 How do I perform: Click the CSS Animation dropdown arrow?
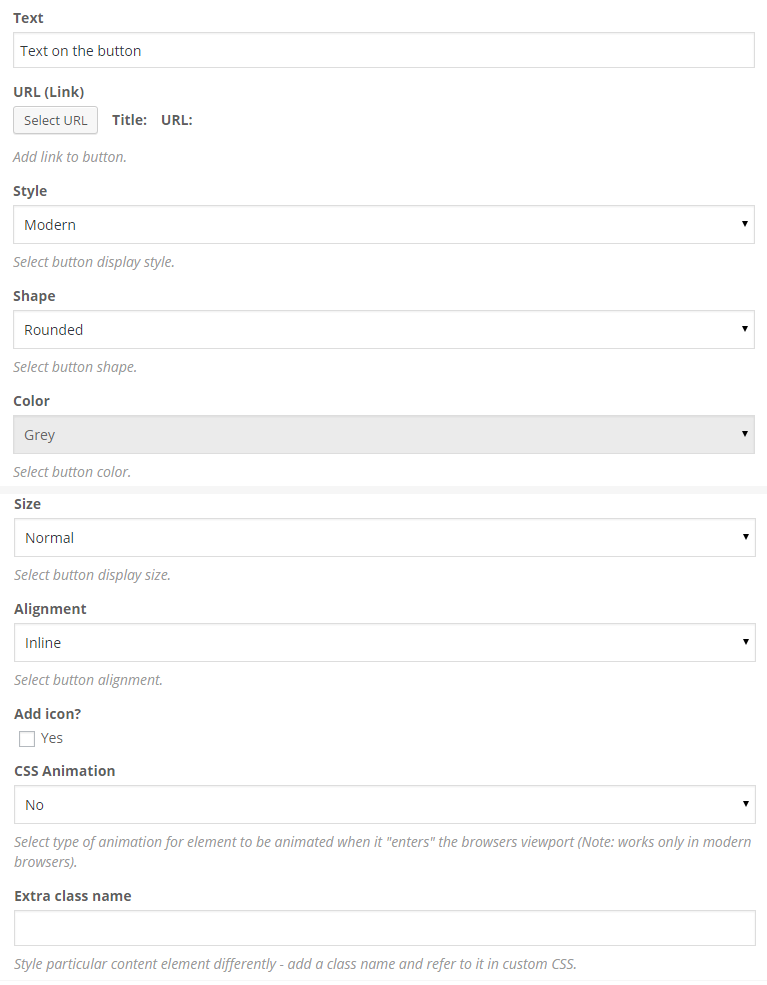pos(746,804)
